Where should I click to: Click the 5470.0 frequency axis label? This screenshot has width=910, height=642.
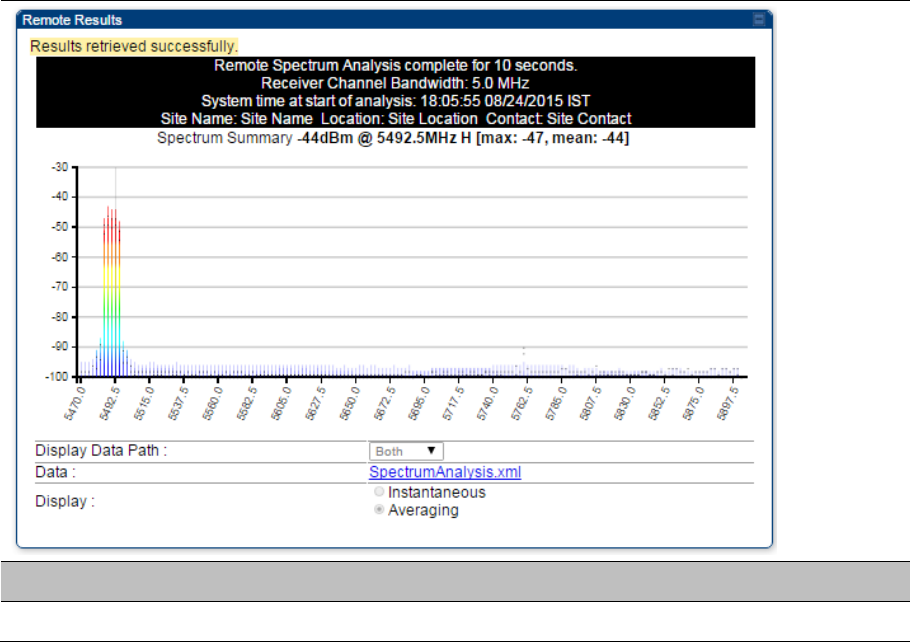(75, 403)
